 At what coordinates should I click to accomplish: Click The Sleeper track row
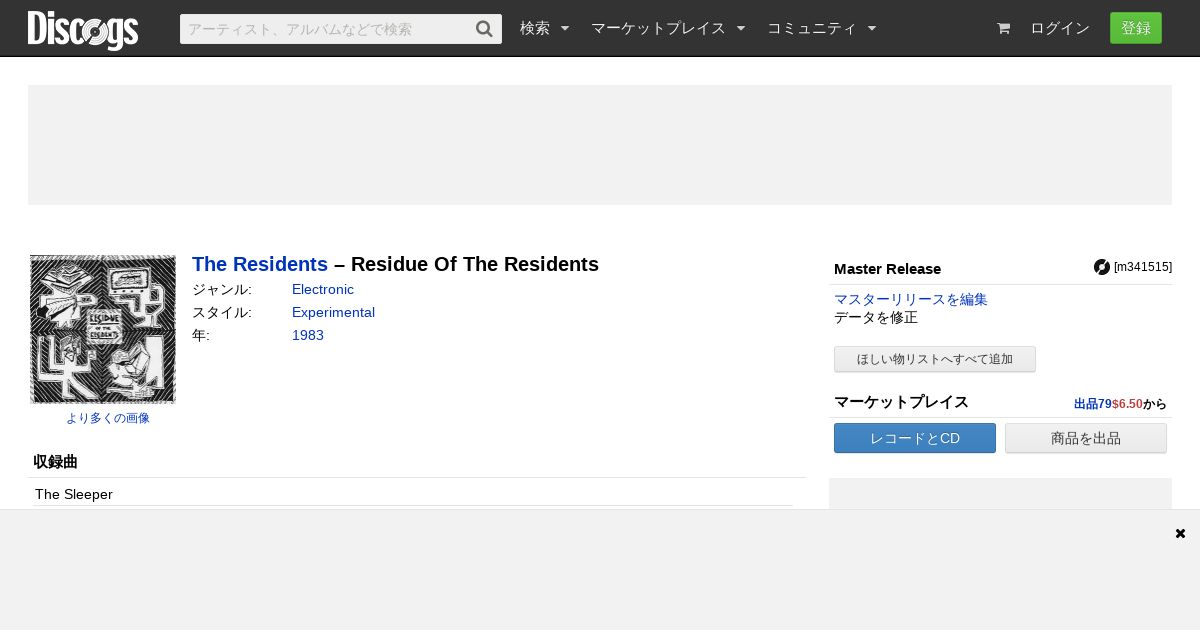pyautogui.click(x=413, y=494)
